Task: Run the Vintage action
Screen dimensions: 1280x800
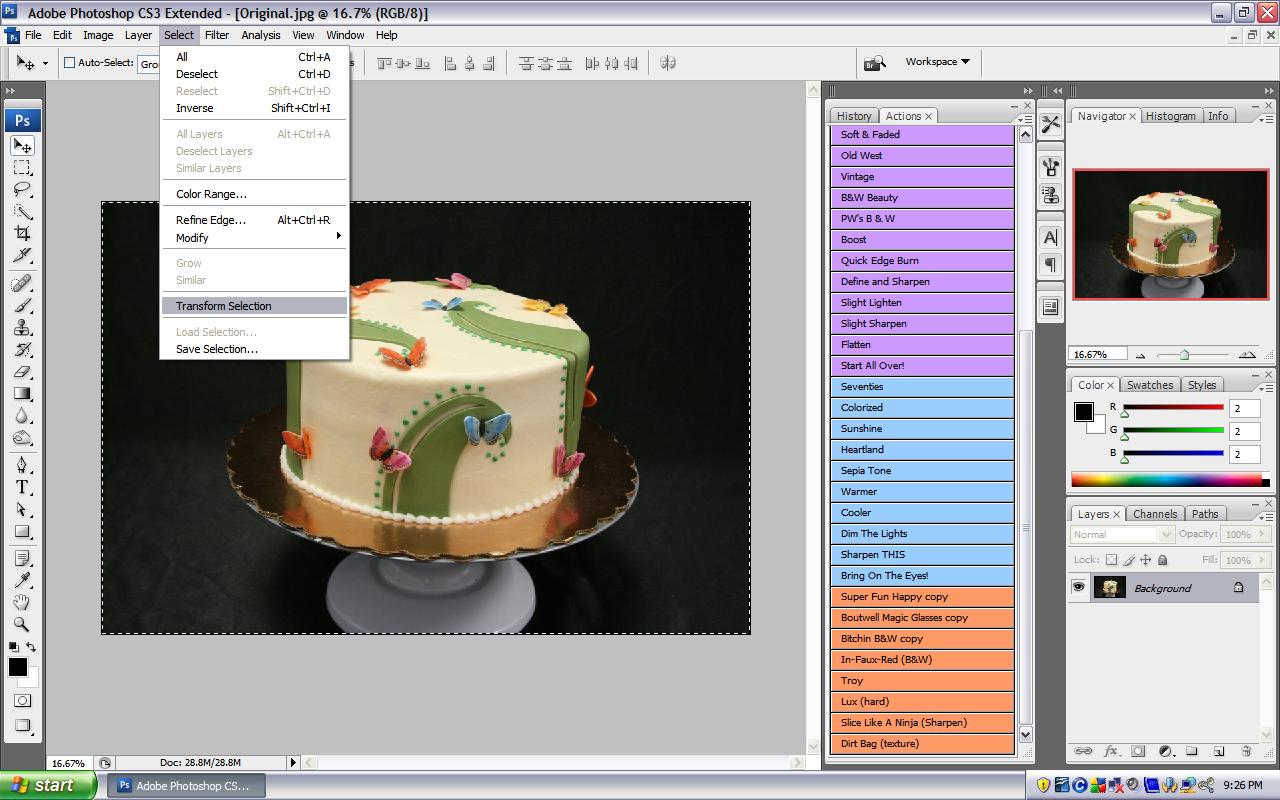Action: click(922, 177)
